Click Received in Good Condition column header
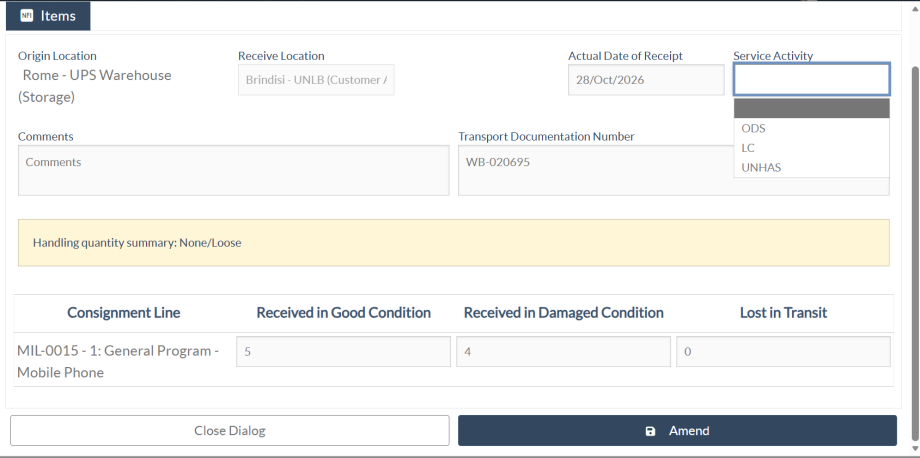This screenshot has height=458, width=920. click(343, 313)
